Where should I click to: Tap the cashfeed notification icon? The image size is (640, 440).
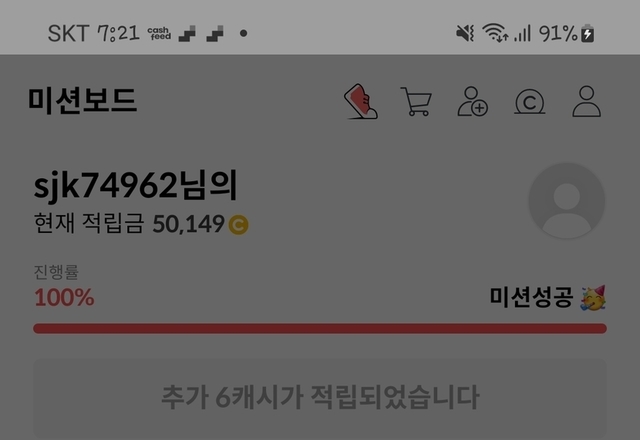pos(159,33)
